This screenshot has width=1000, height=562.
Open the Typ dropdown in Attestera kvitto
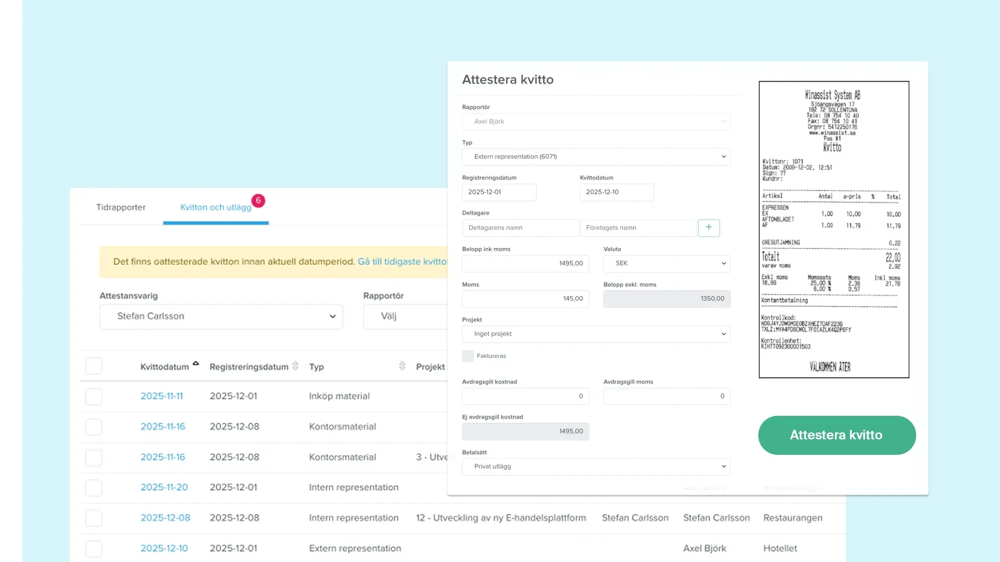[x=596, y=157]
